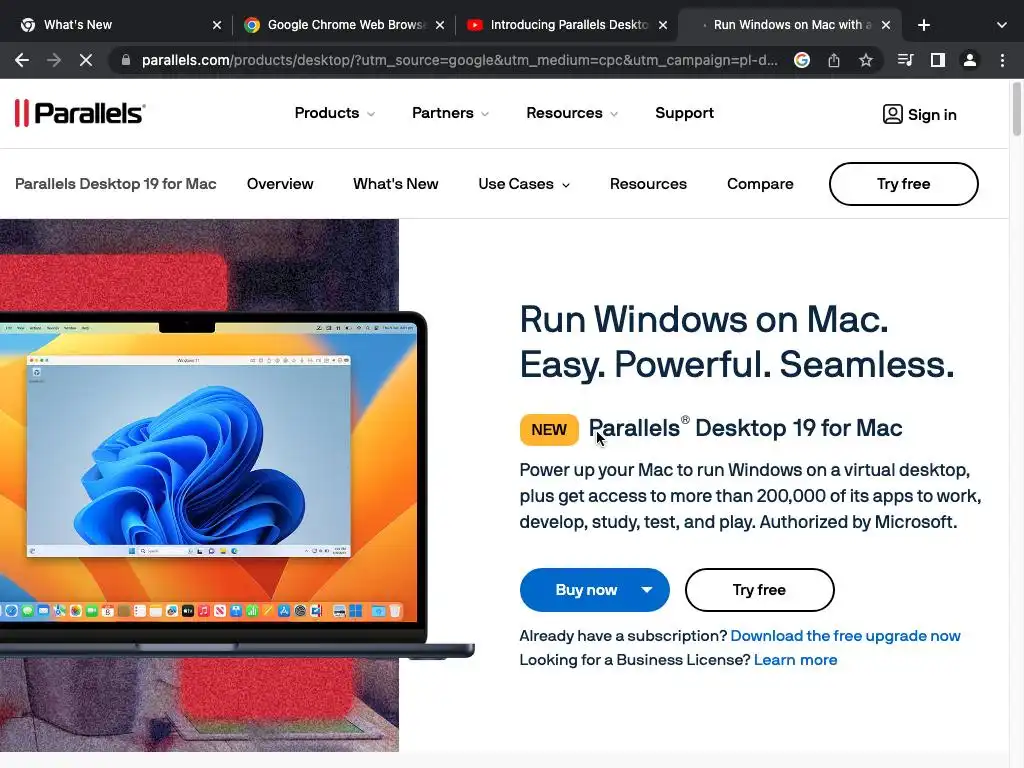Image resolution: width=1024 pixels, height=768 pixels.
Task: Open the Chrome side panel
Action: click(x=938, y=60)
